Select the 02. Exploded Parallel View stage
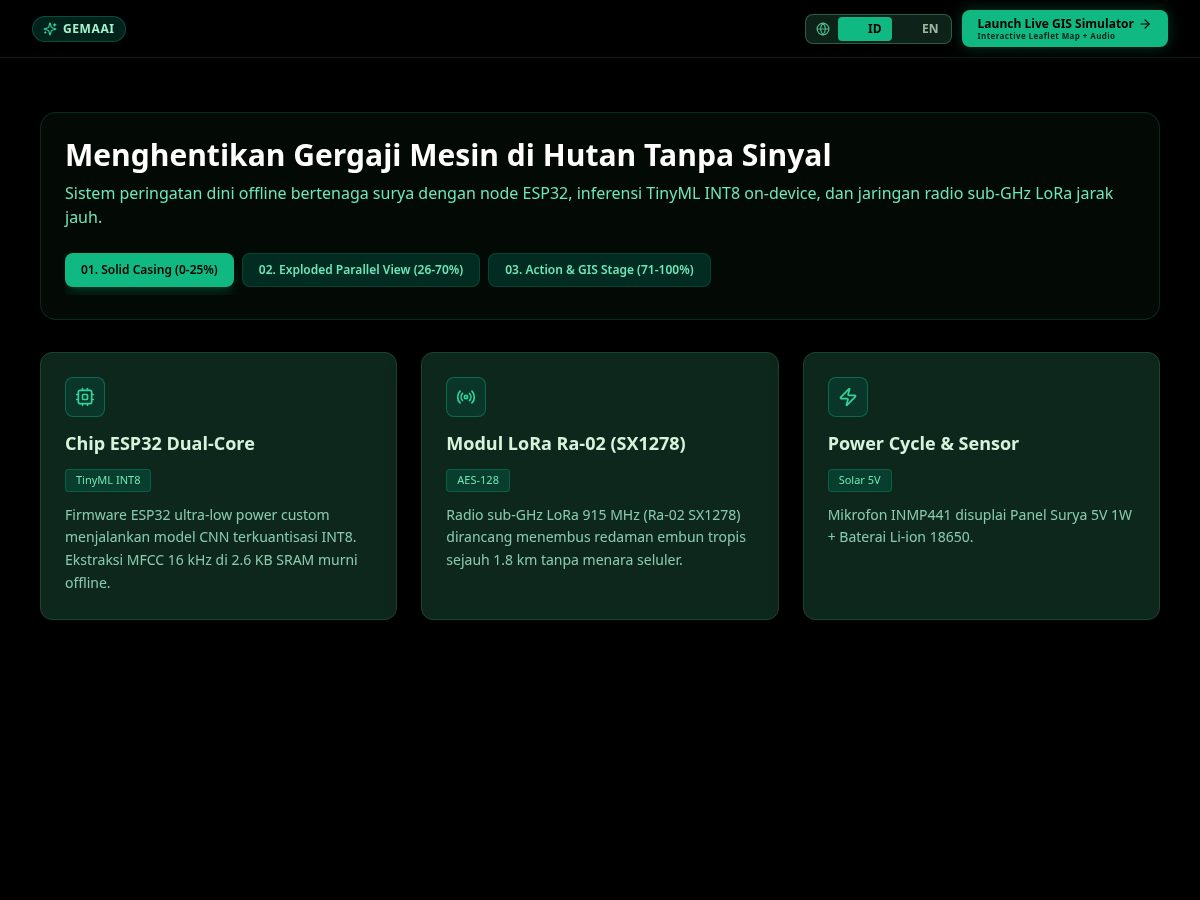 (361, 270)
